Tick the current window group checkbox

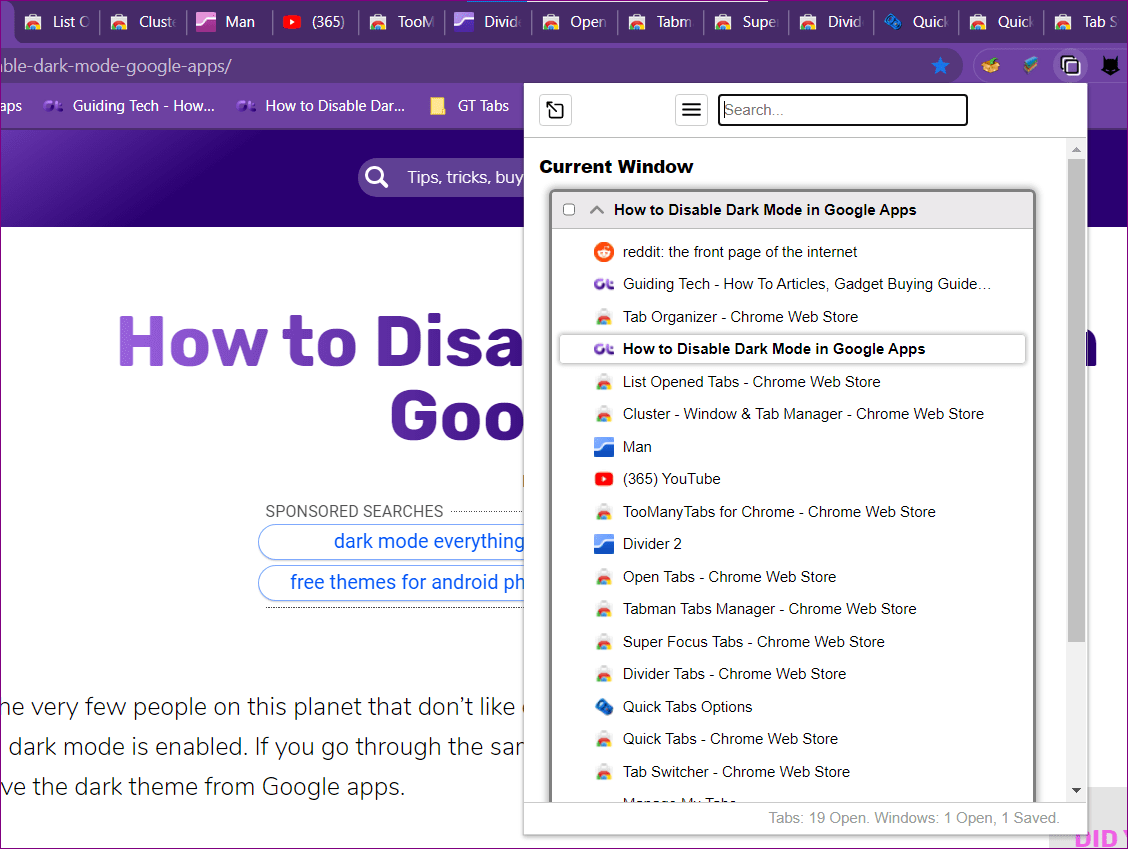point(569,210)
